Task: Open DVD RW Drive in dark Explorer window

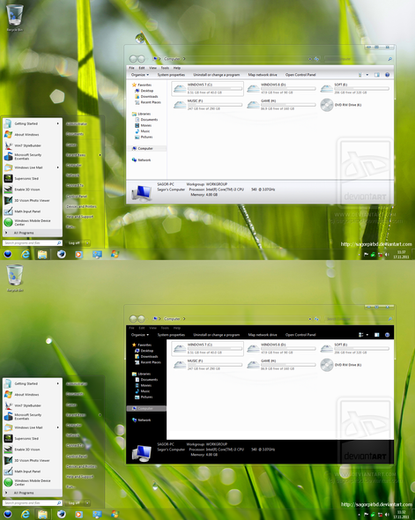Action: 341,365
